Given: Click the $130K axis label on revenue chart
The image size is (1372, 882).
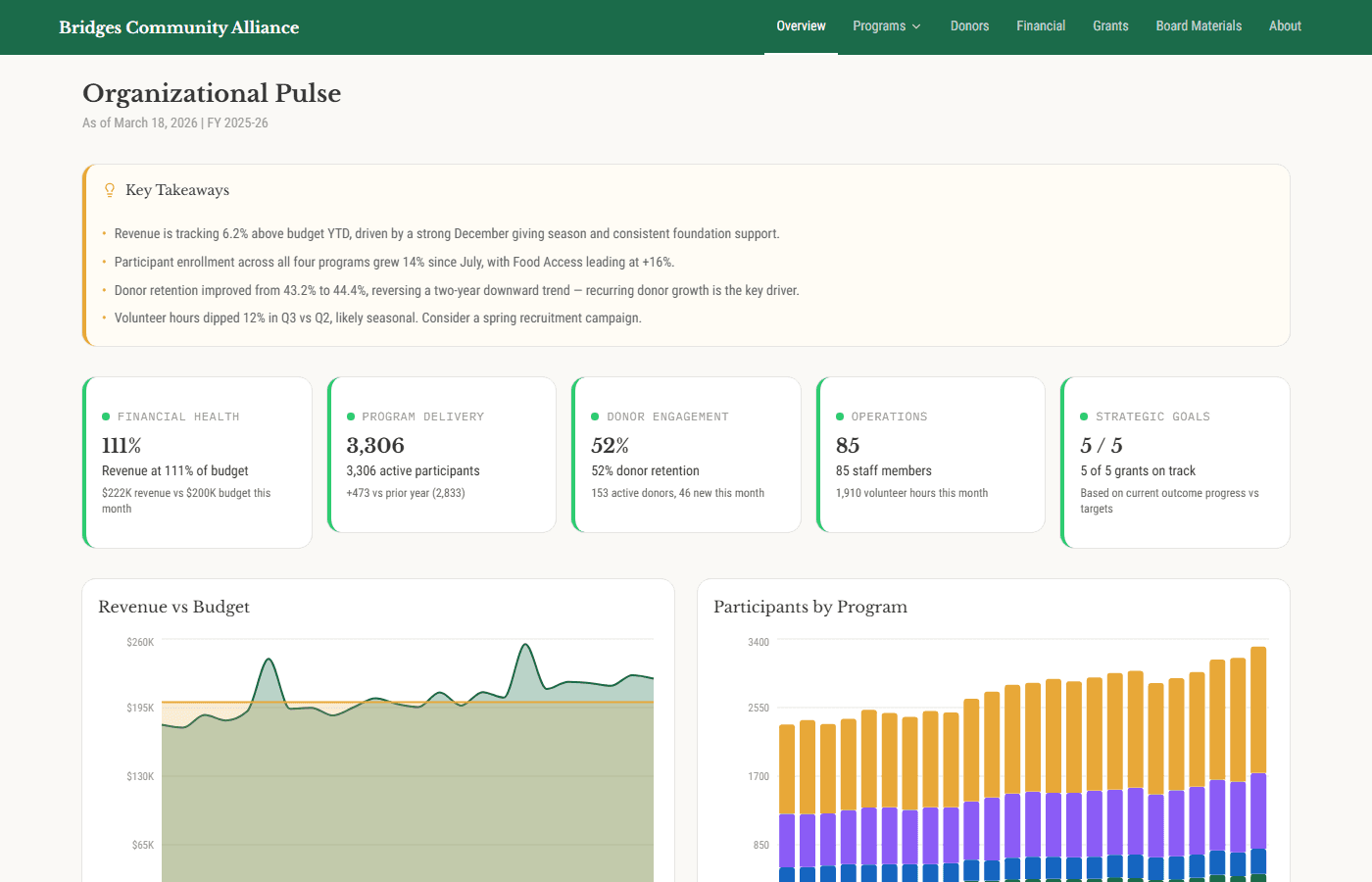Looking at the screenshot, I should 140,776.
